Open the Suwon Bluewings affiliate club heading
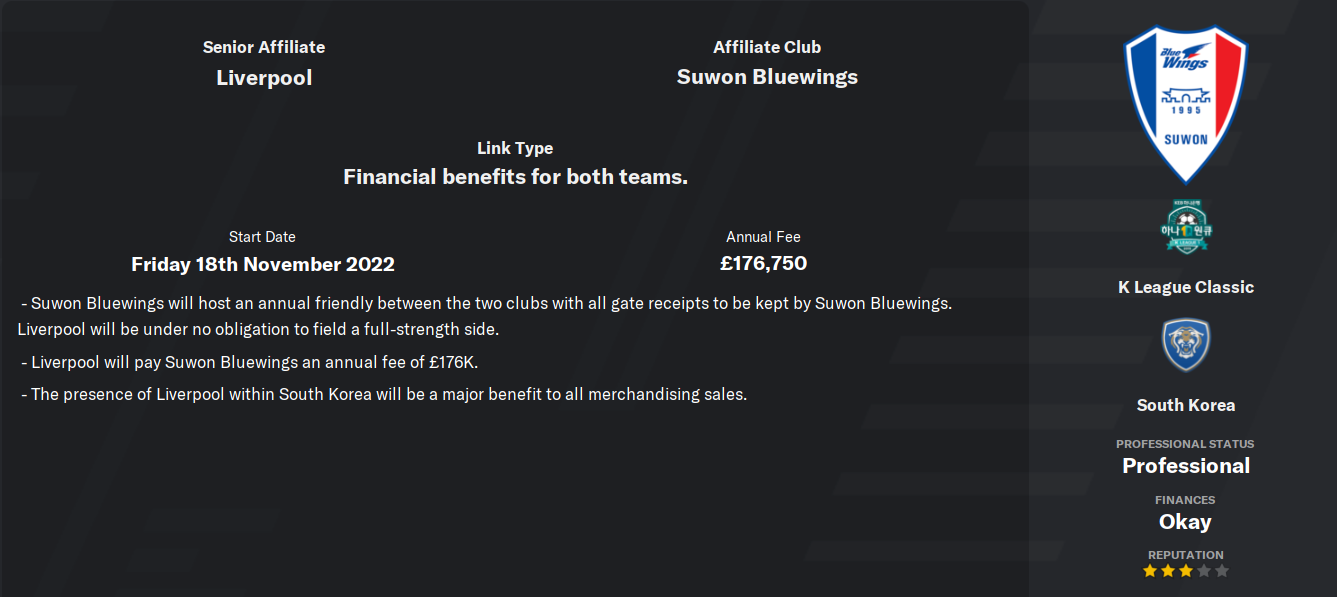This screenshot has width=1337, height=597. pos(767,77)
